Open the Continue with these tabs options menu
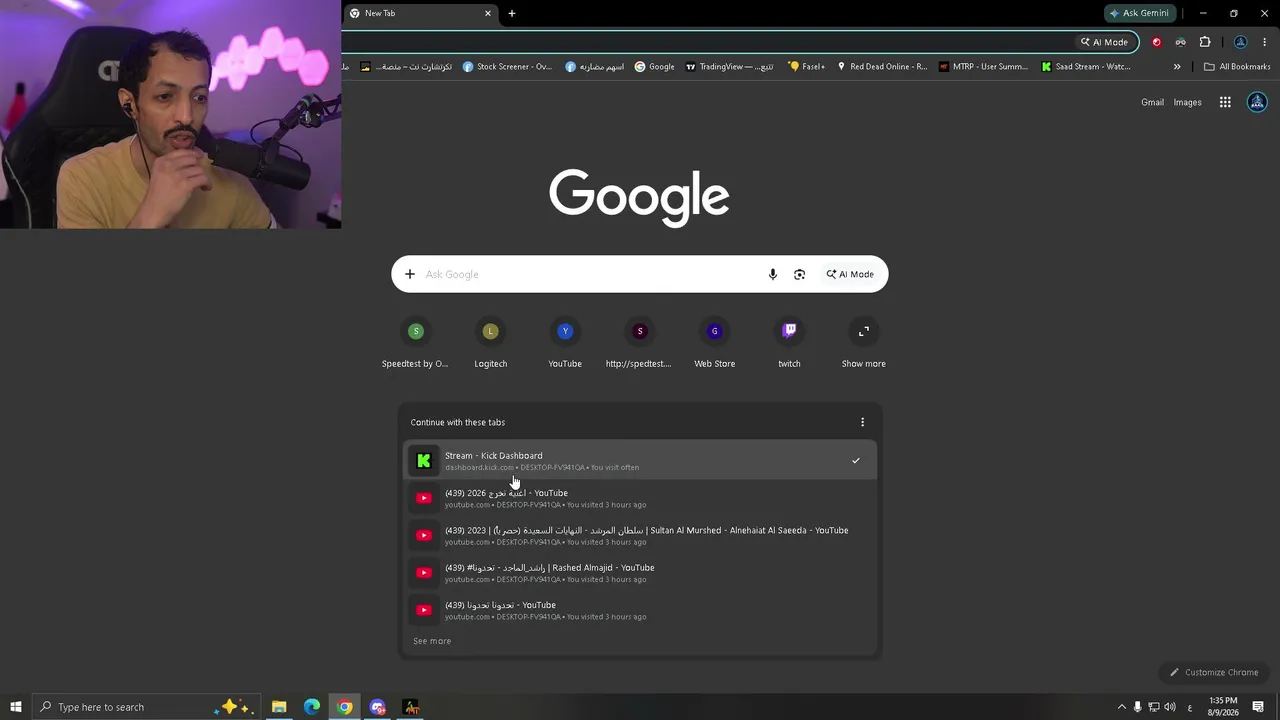The height and width of the screenshot is (720, 1280). point(863,422)
